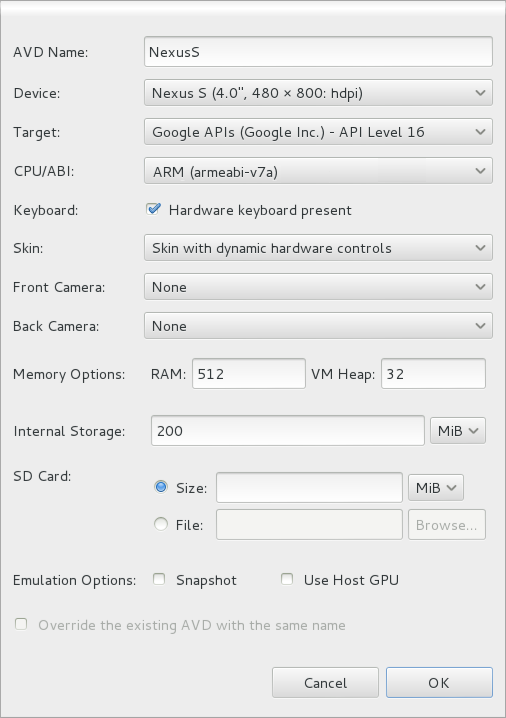506x718 pixels.
Task: Confirm AVD creation with OK button
Action: [x=439, y=683]
